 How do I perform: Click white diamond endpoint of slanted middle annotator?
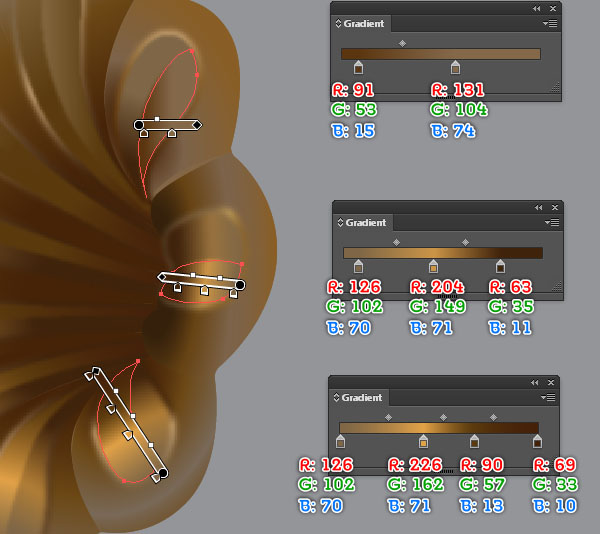click(x=162, y=276)
